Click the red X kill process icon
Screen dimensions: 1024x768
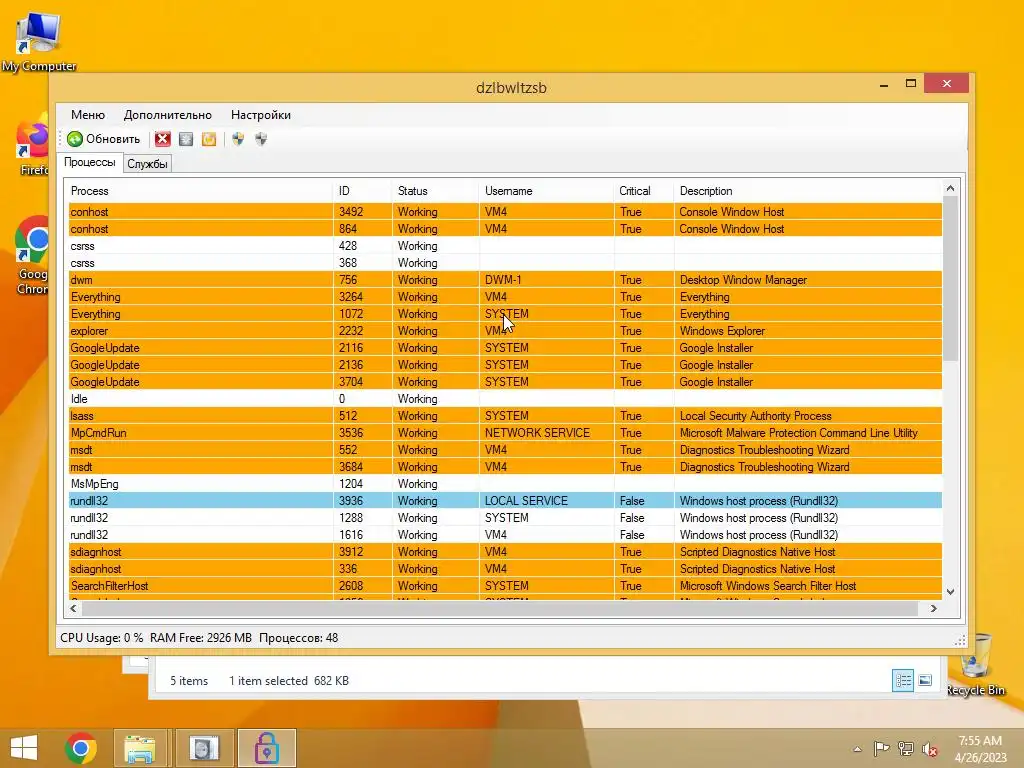(x=163, y=138)
